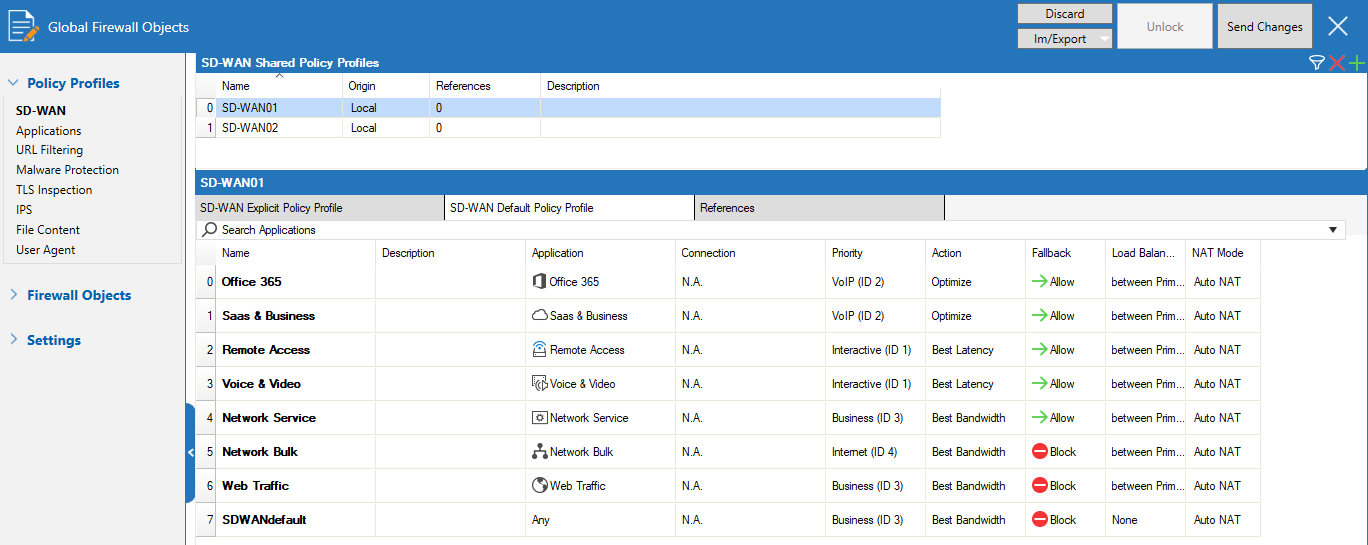This screenshot has height=545, width=1368.
Task: Open the Search Applications dropdown arrow
Action: (1333, 230)
